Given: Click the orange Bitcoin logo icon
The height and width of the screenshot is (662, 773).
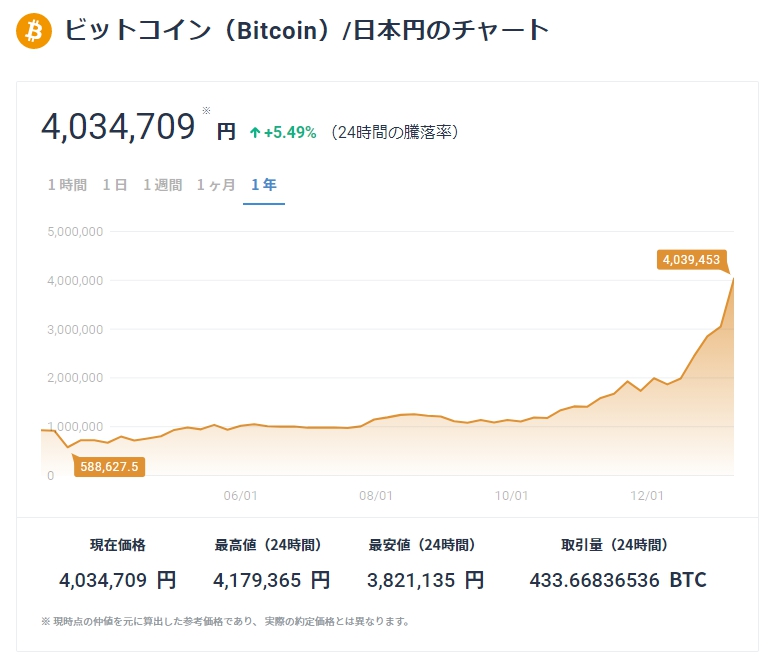Looking at the screenshot, I should click(x=33, y=31).
